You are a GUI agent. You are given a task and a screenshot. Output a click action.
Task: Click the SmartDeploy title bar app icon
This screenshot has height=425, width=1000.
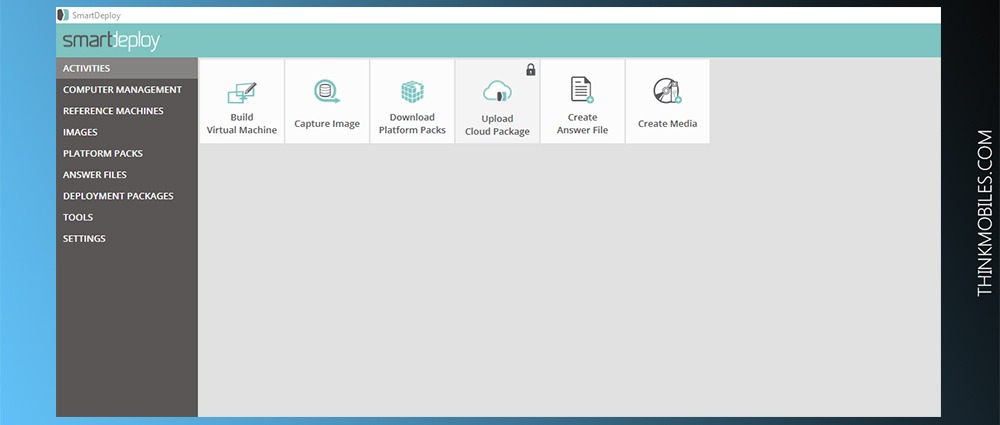coord(62,15)
